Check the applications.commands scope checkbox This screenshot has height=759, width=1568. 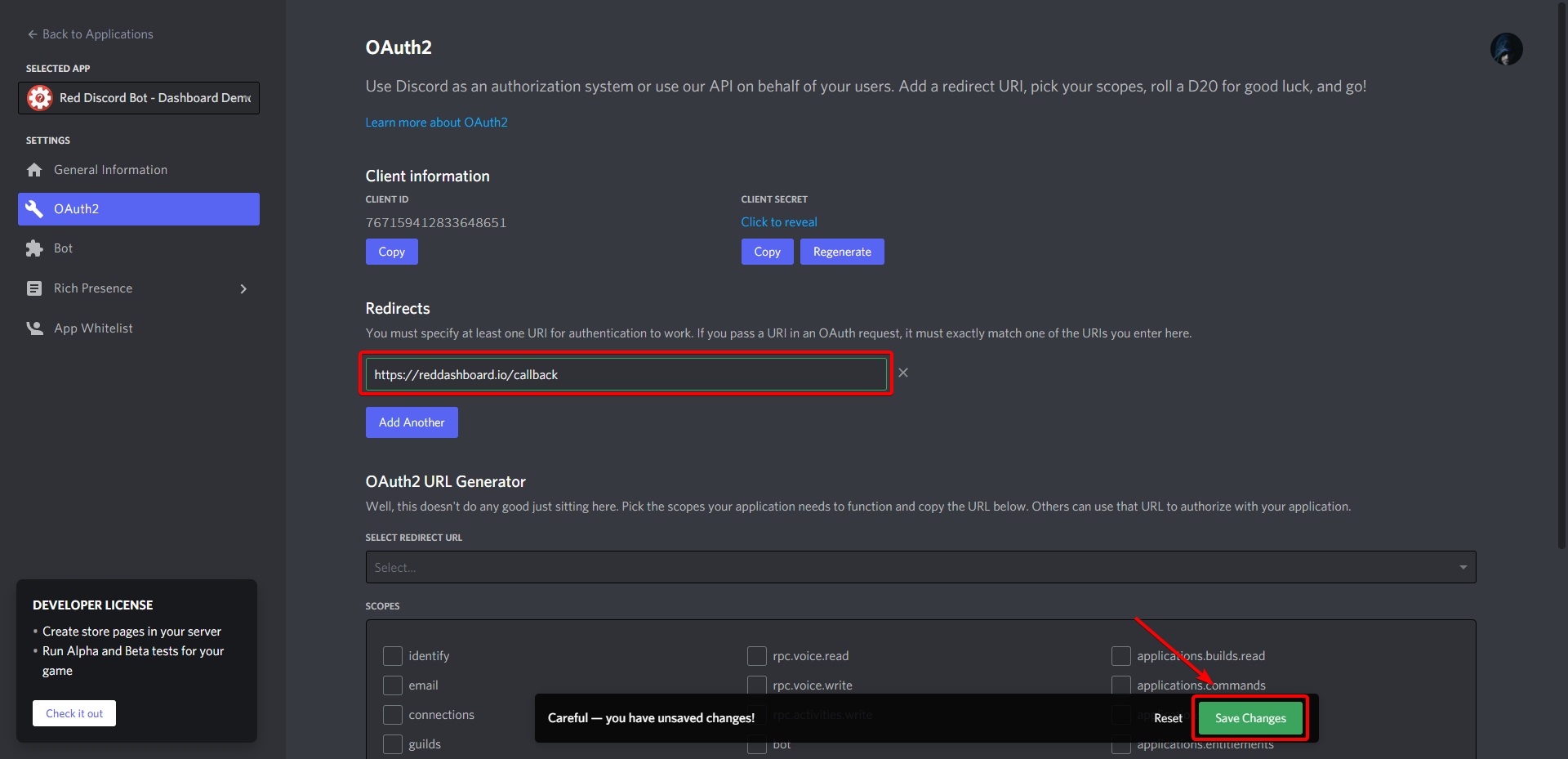click(1121, 685)
